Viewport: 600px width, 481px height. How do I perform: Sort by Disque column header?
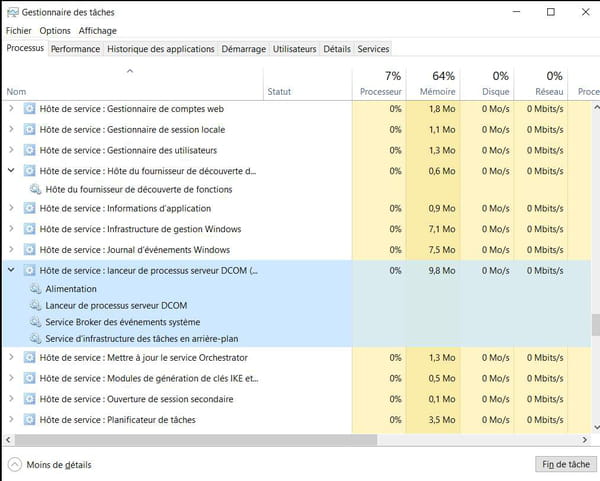[487, 84]
